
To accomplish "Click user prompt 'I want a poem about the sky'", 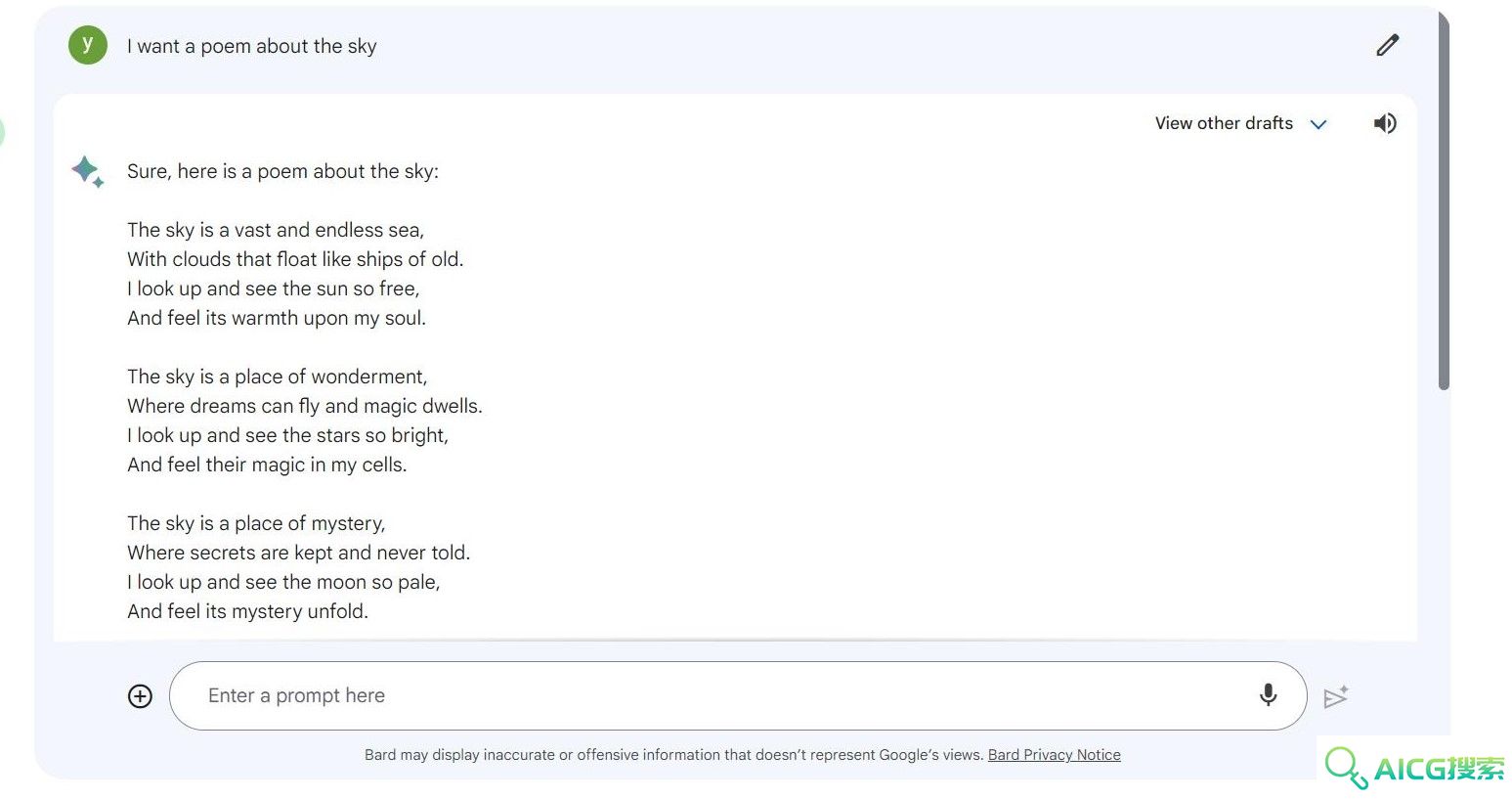I will coord(251,46).
